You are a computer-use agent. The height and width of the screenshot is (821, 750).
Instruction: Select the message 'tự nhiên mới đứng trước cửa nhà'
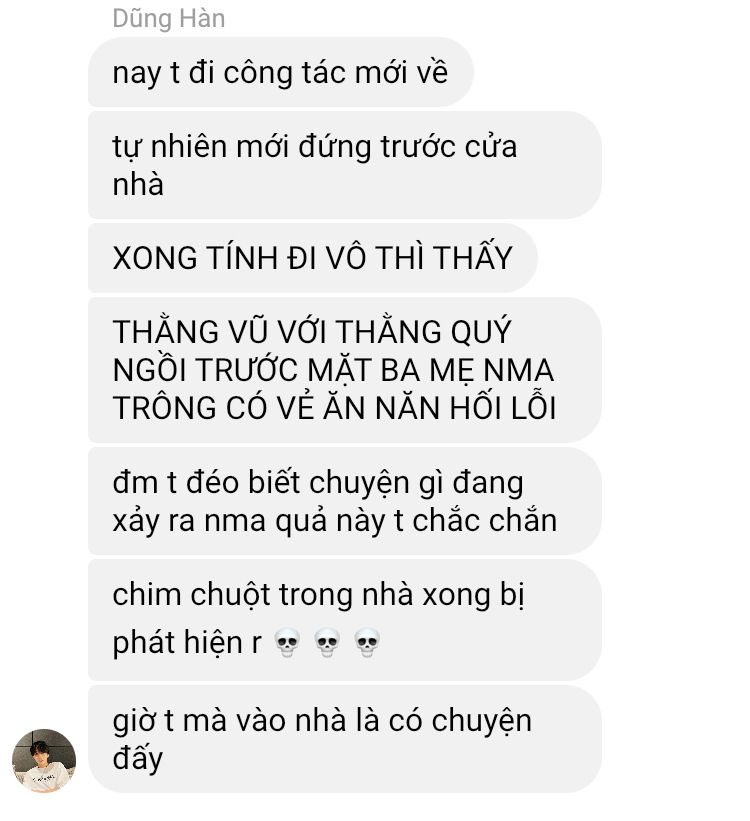click(345, 164)
